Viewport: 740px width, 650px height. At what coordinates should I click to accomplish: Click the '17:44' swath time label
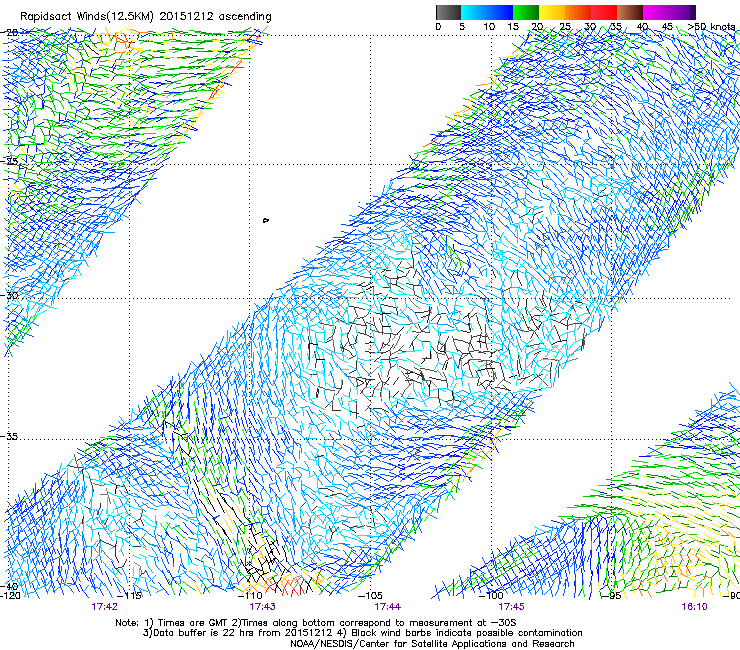387,607
